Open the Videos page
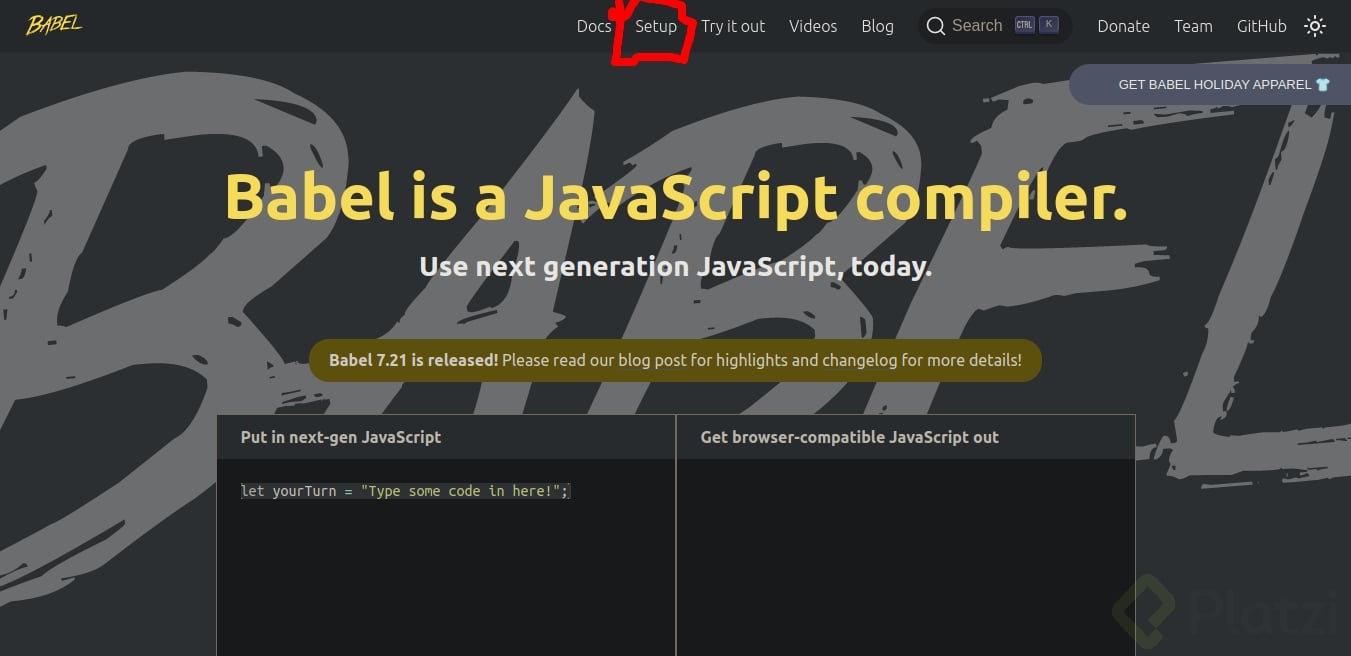The image size is (1351, 656). (813, 26)
